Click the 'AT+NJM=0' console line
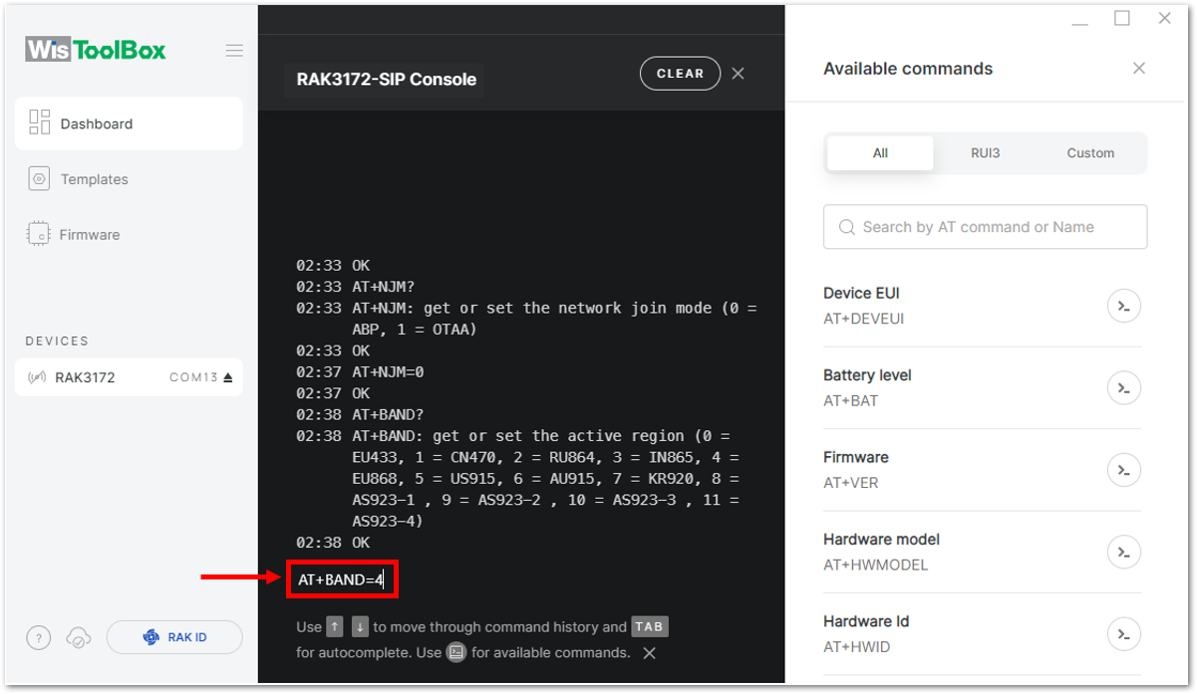1197x694 pixels. (x=388, y=372)
